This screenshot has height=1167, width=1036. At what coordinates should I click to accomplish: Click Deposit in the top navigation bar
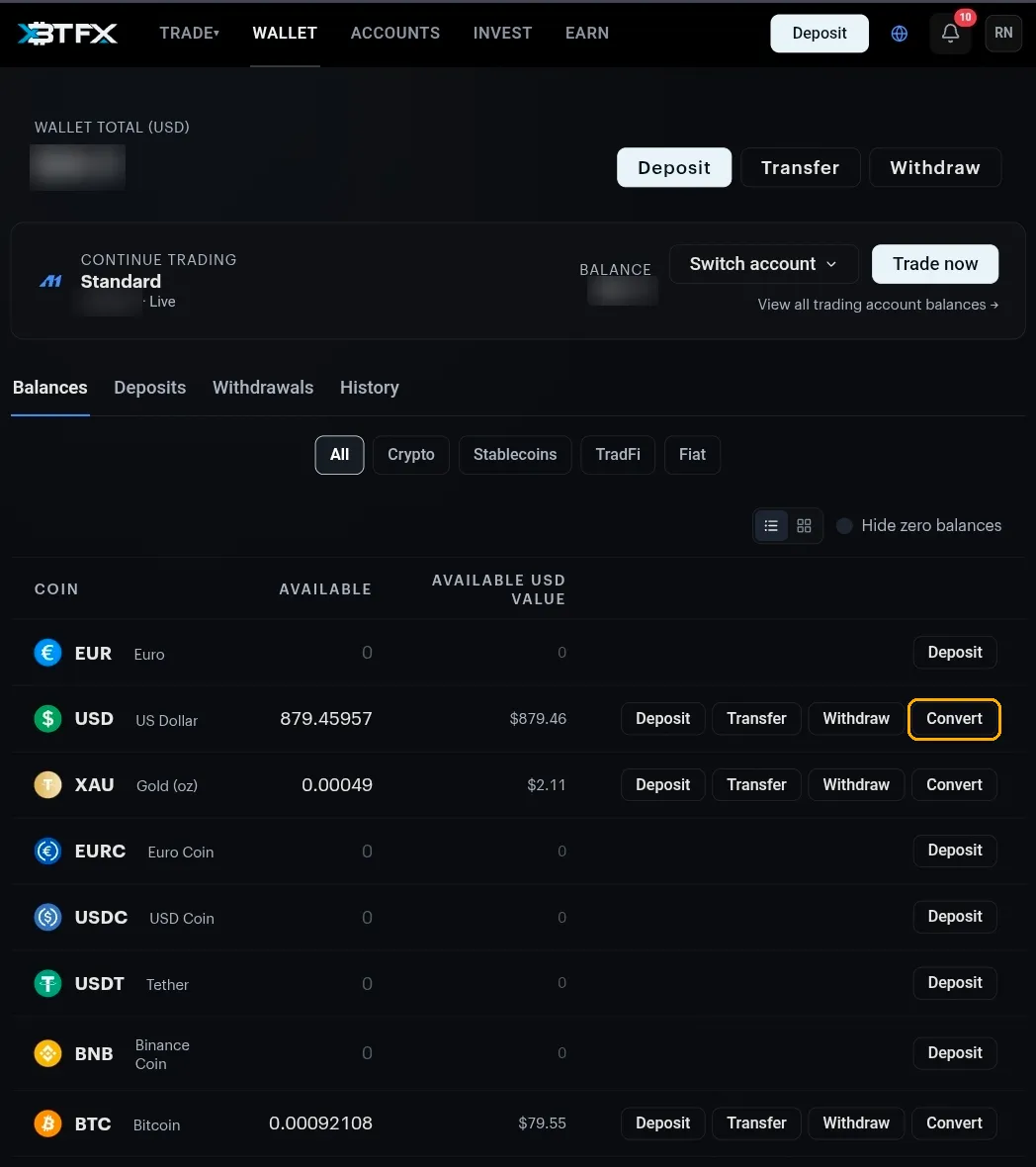click(x=820, y=34)
